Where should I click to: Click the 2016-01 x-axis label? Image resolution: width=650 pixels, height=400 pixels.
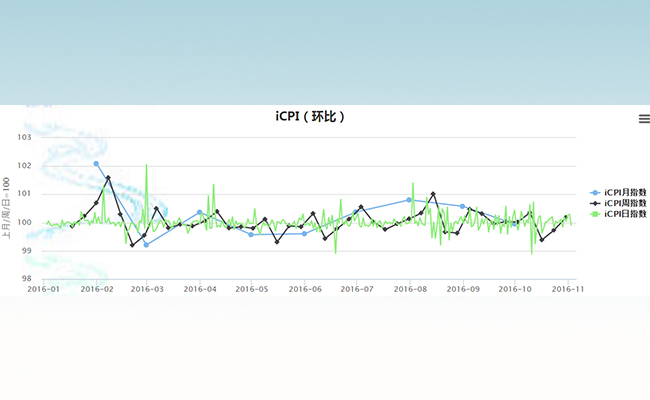(43, 289)
